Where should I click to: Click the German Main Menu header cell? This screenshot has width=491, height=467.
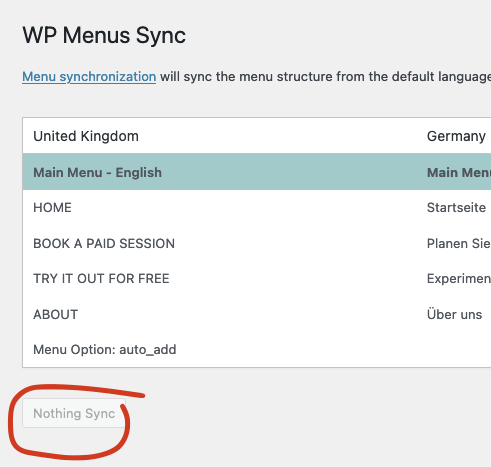(459, 172)
